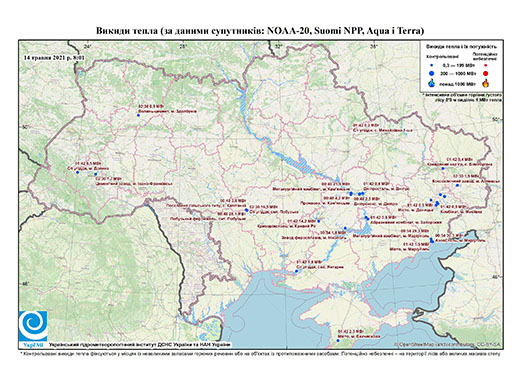
Task: Click the institute credit line beside logo
Action: pos(139,344)
